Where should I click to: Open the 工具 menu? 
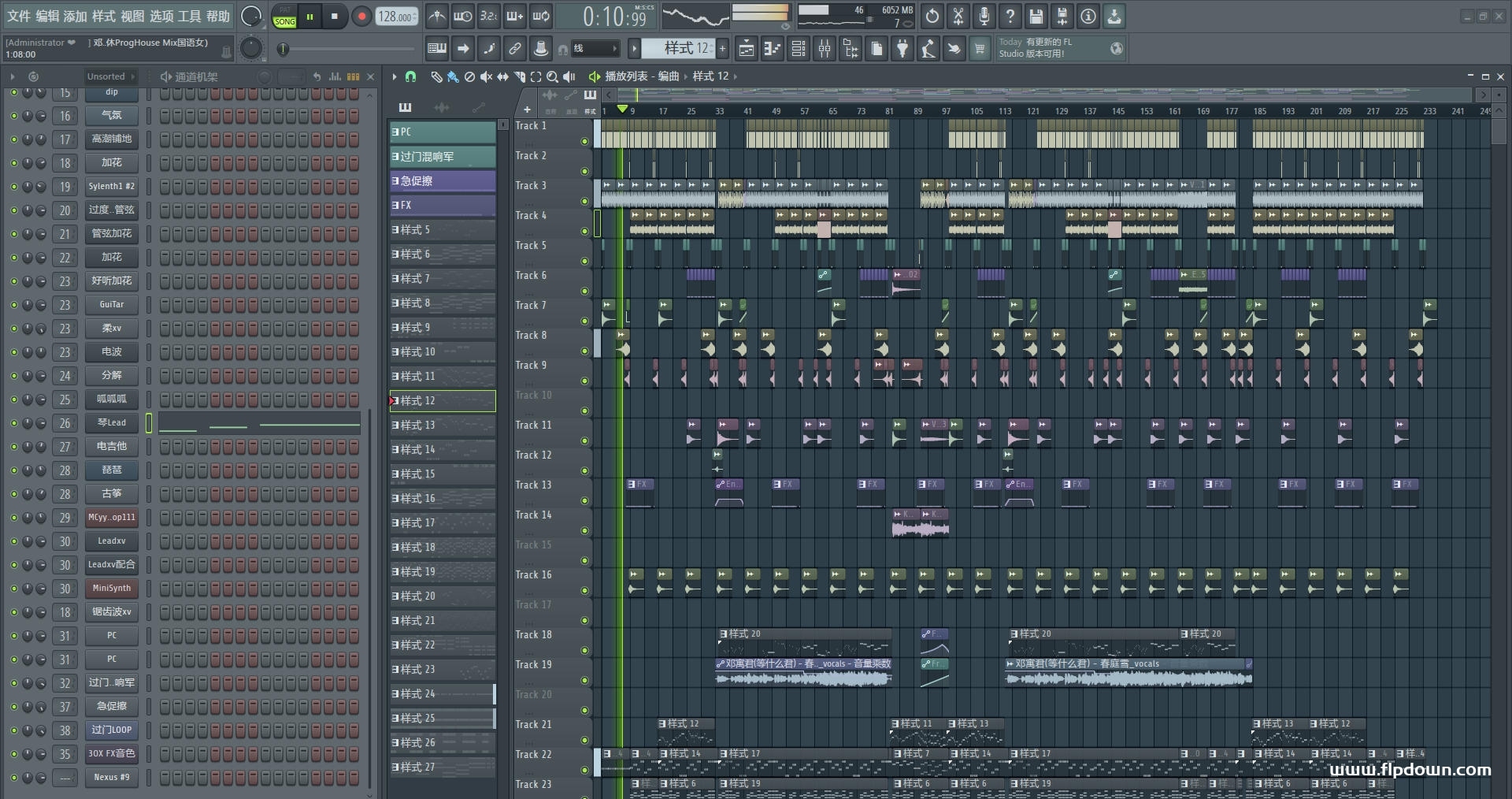[x=189, y=17]
